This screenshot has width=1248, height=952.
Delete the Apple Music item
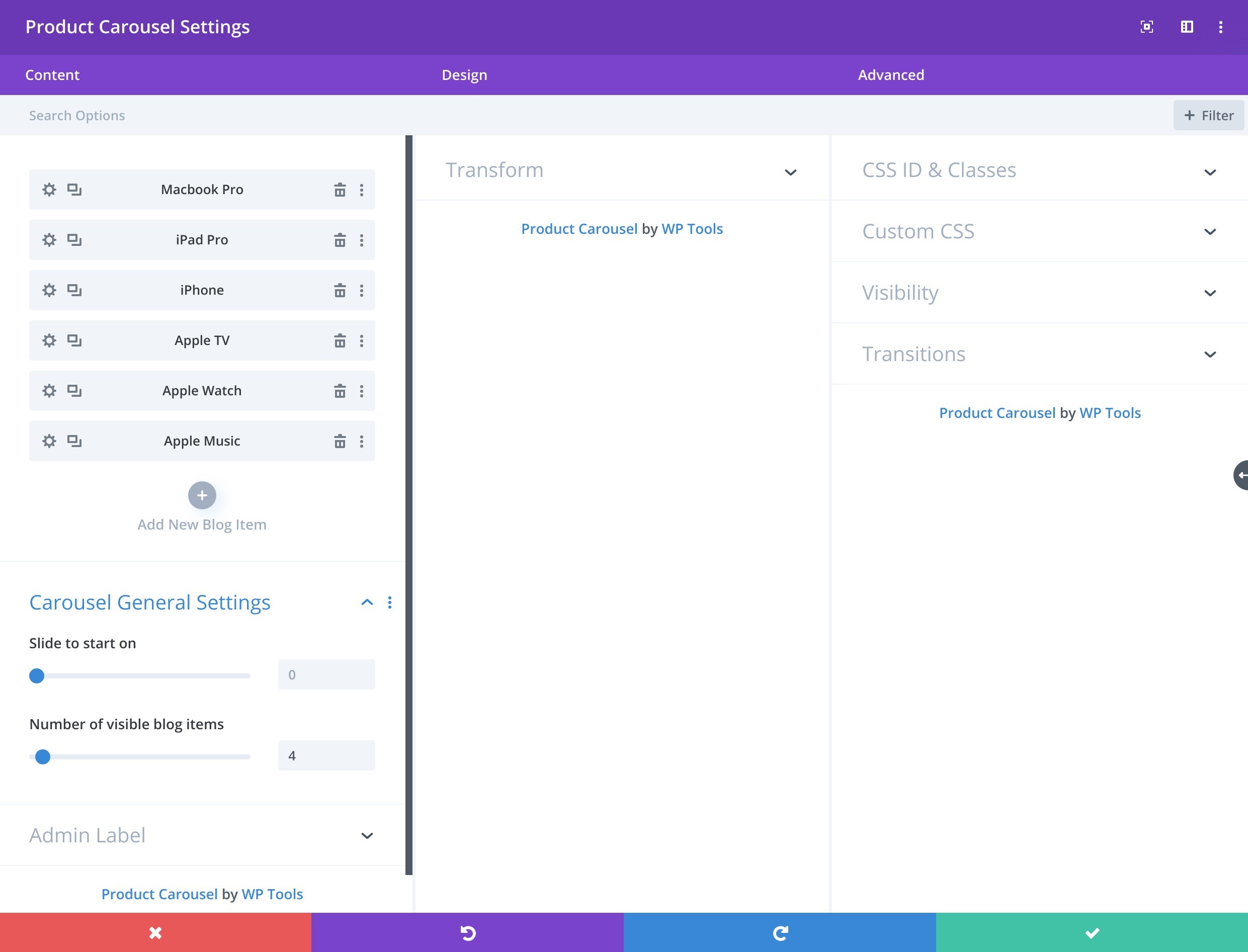340,442
